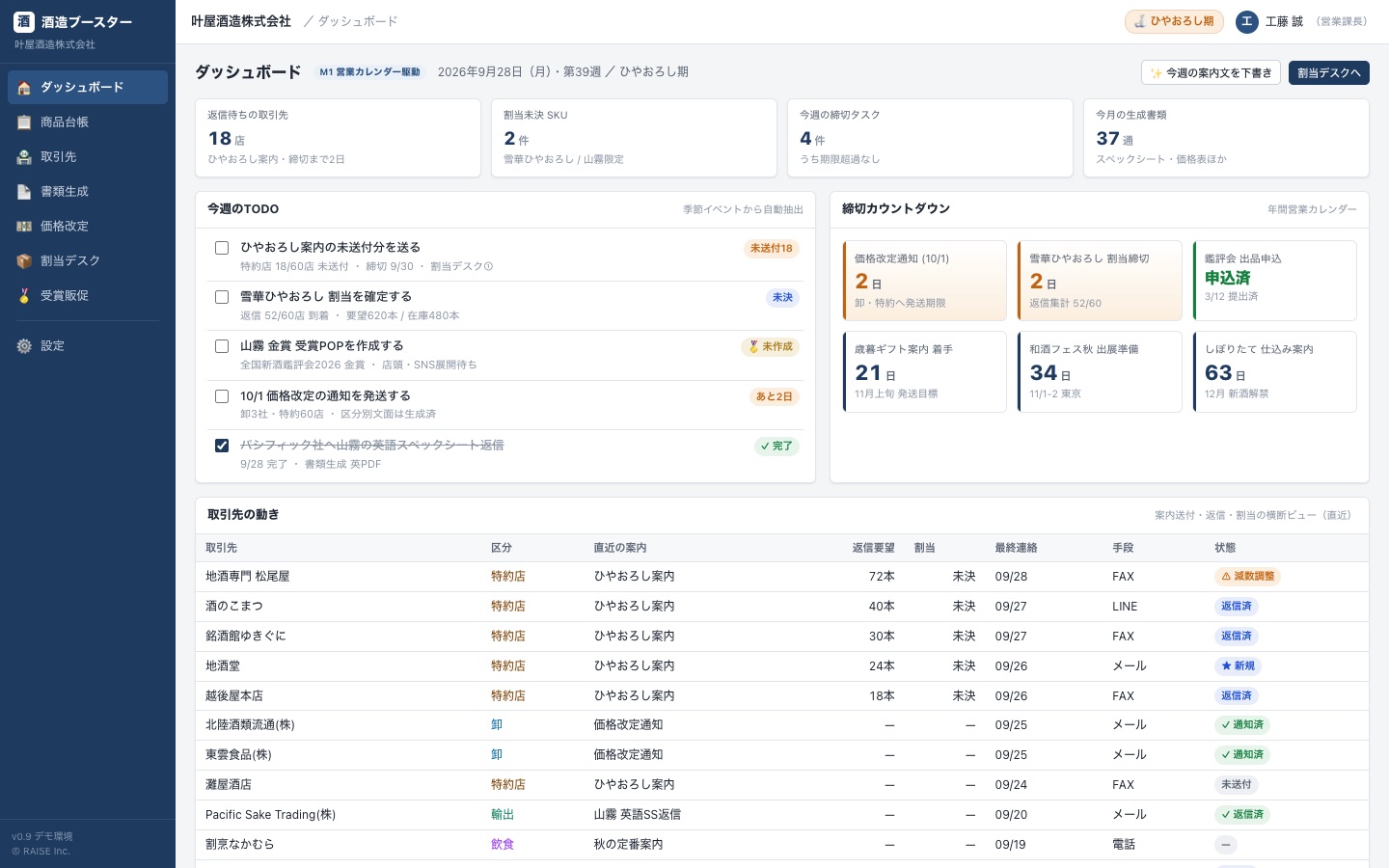Click 未送付 status badge for 灘屋酒店
This screenshot has height=868, width=1389.
pyautogui.click(x=1237, y=785)
